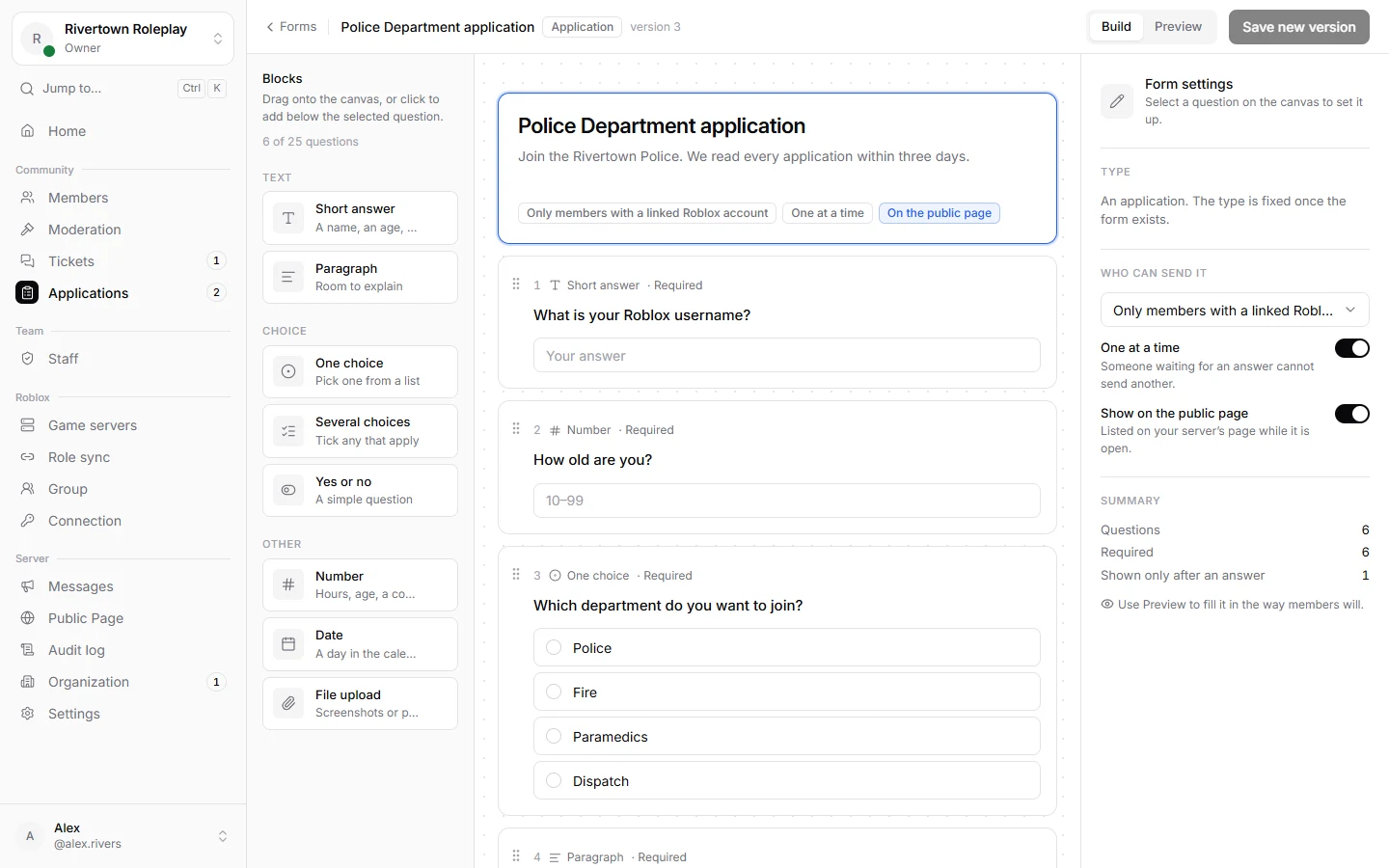Open Tickets in the sidebar

(123, 261)
